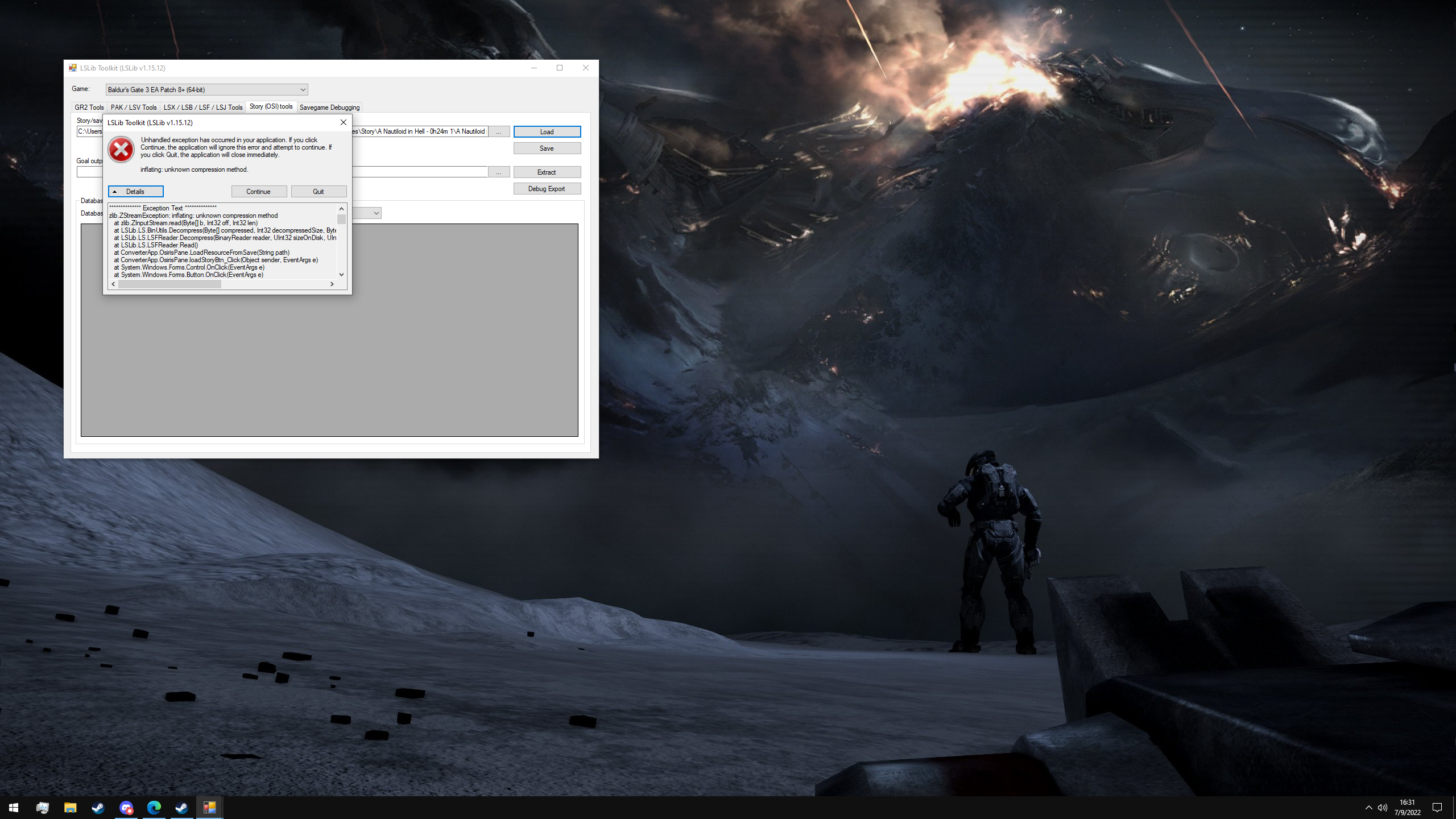Select the Story (OSI) tools tab
1456x819 pixels.
click(271, 106)
